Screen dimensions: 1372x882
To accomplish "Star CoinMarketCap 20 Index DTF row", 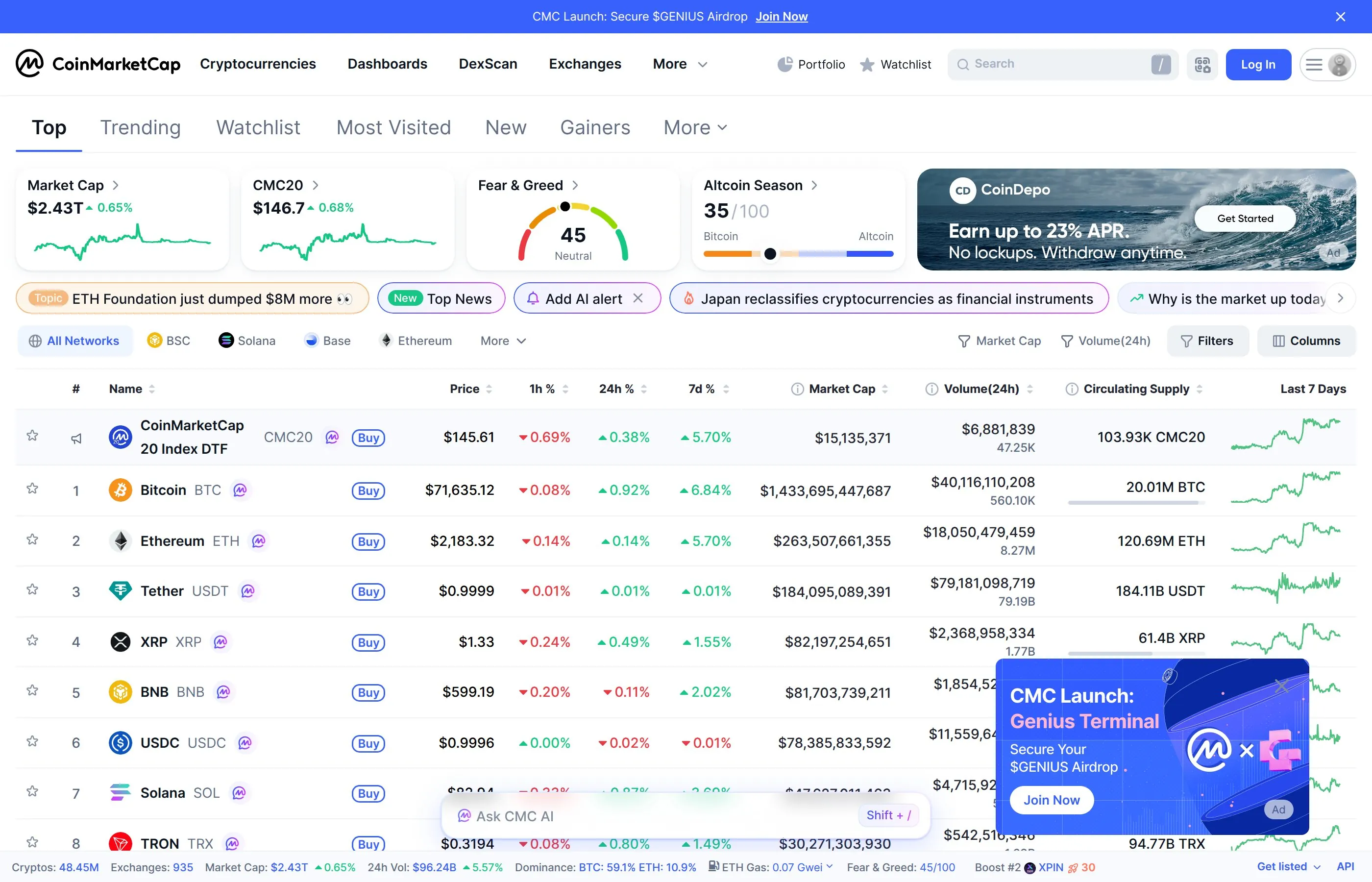I will coord(33,436).
